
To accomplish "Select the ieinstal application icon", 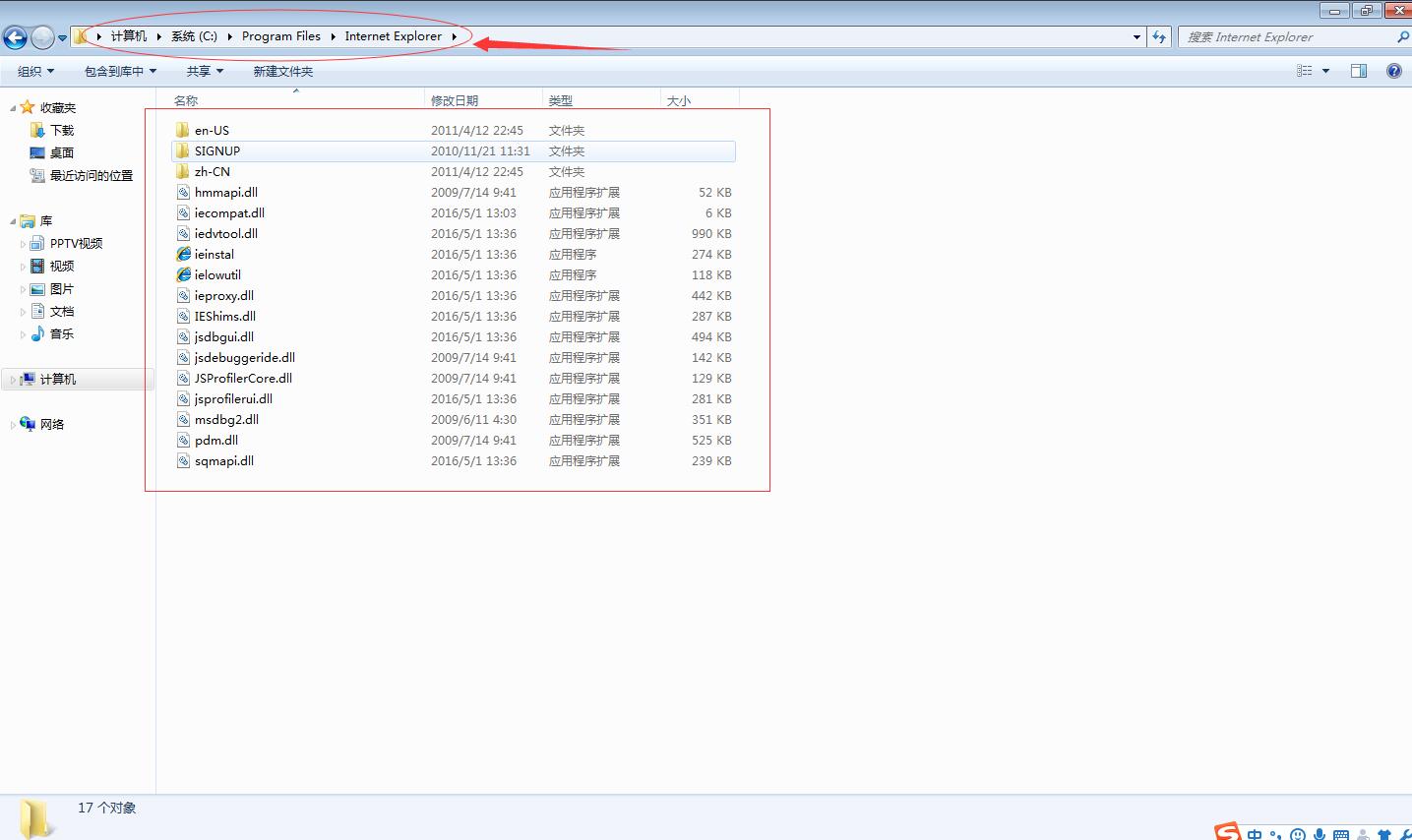I will [x=184, y=254].
